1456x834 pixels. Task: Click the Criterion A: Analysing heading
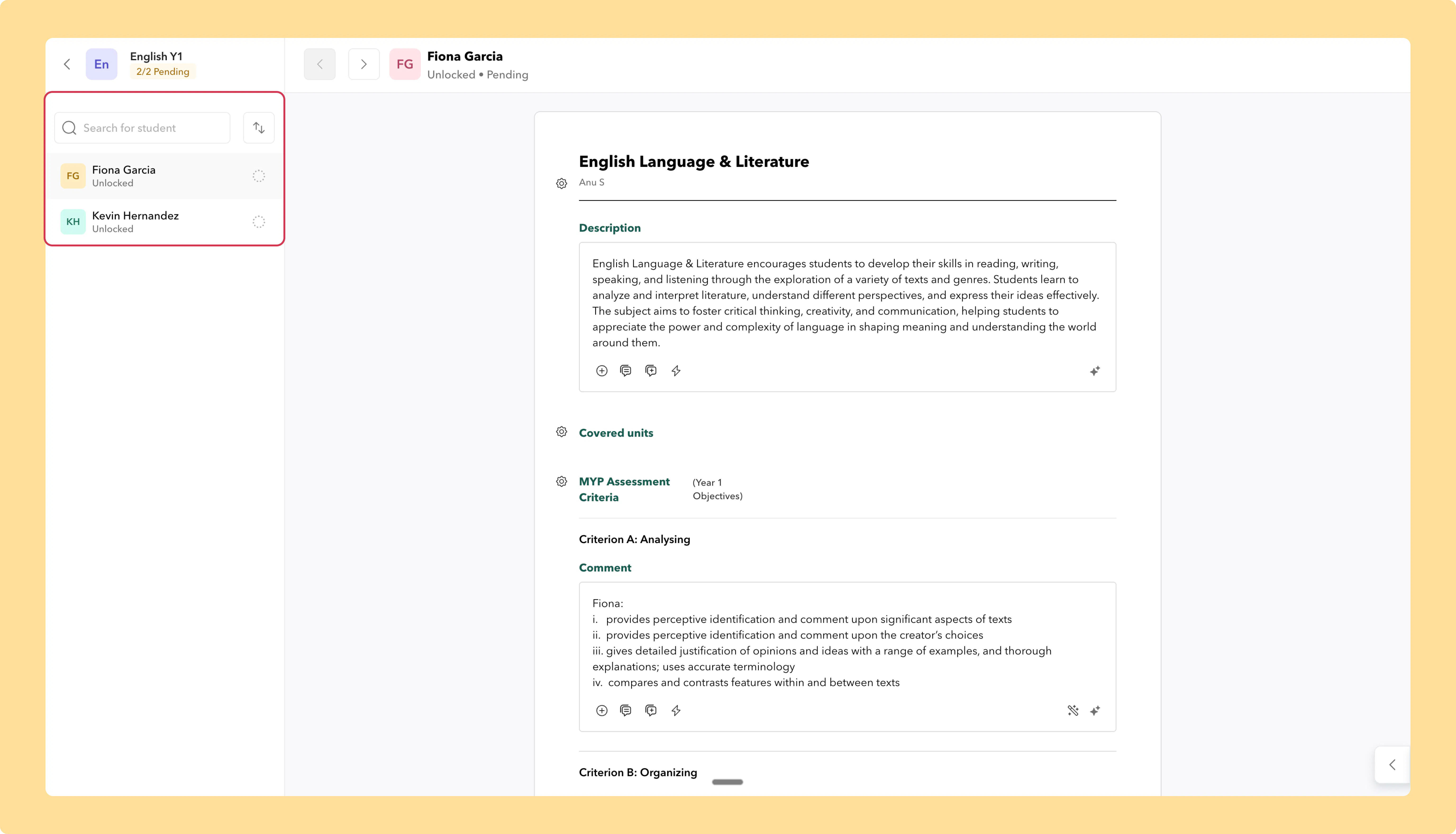coord(634,539)
